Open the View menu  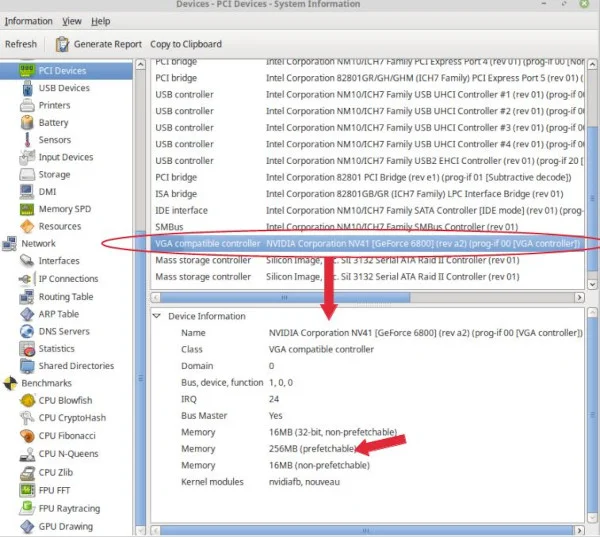click(x=71, y=21)
